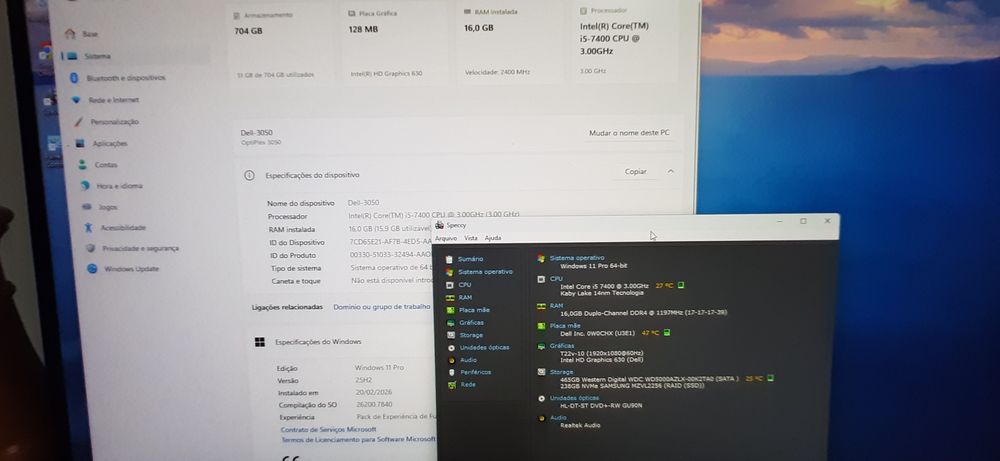Screen dimensions: 1000x461
Task: Click green motherboard temperature indicator icon
Action: point(666,332)
